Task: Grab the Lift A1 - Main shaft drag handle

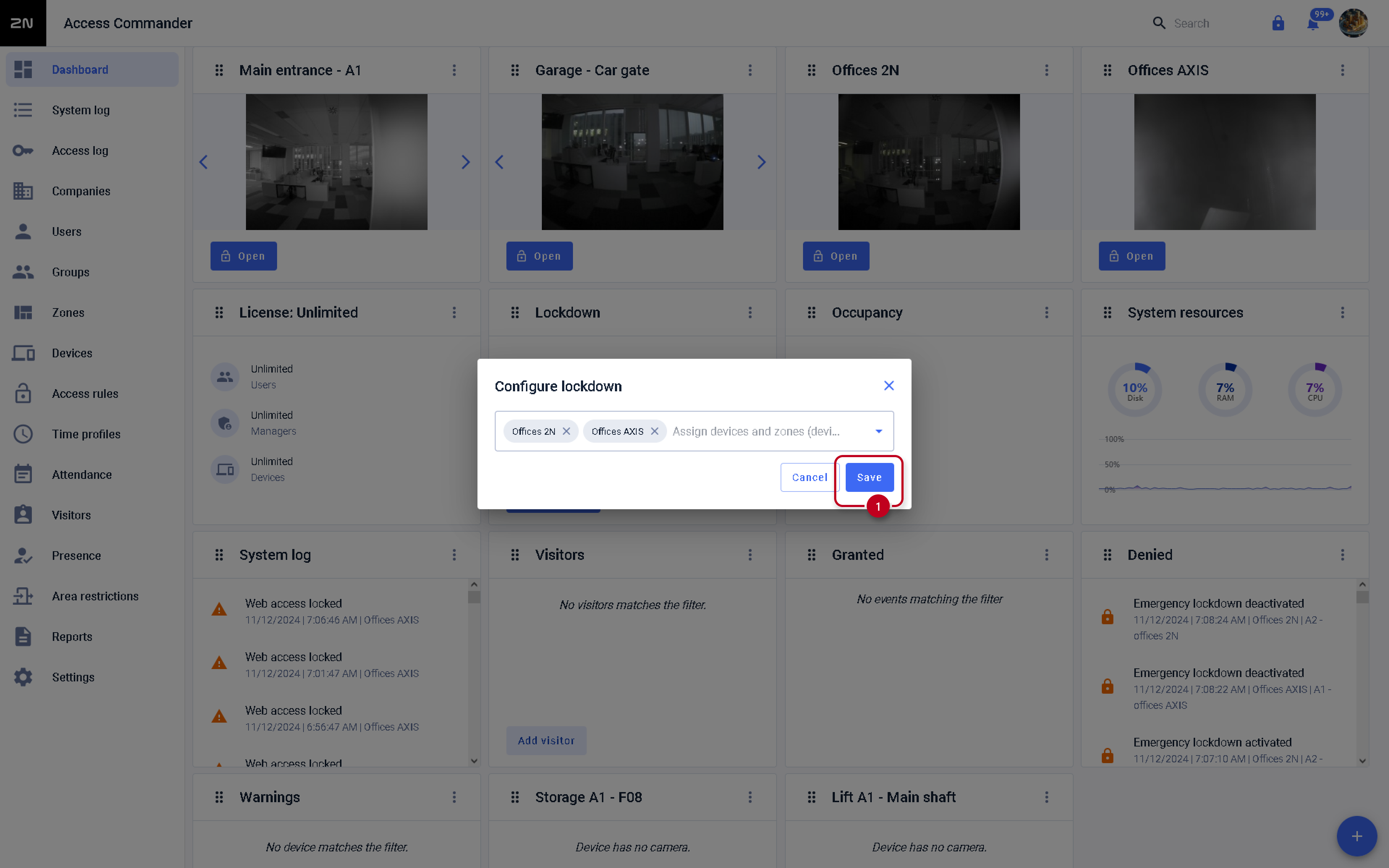Action: click(x=812, y=797)
